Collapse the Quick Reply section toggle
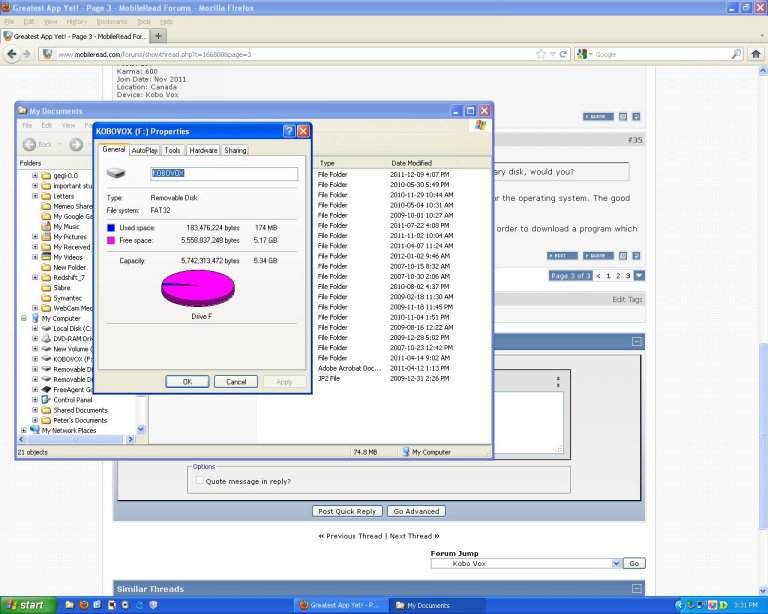The image size is (768, 614). 637,341
